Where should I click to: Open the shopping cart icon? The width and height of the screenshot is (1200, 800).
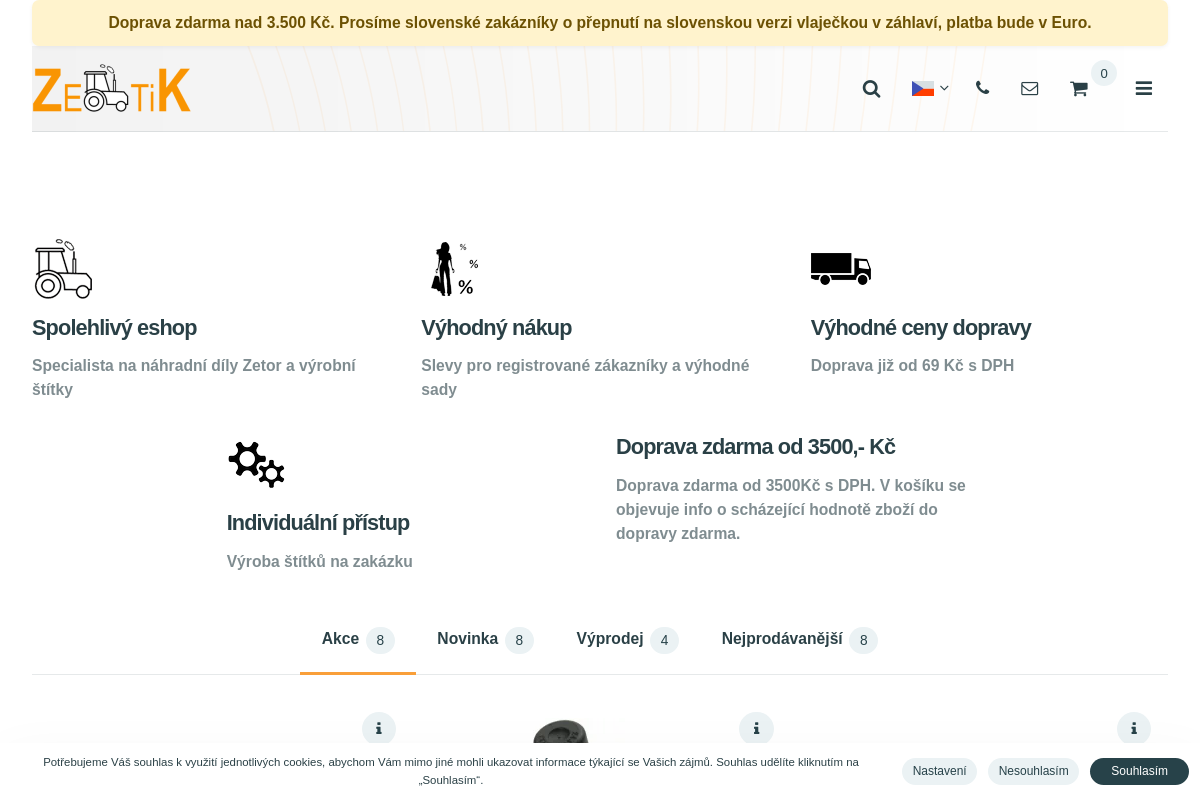1078,89
